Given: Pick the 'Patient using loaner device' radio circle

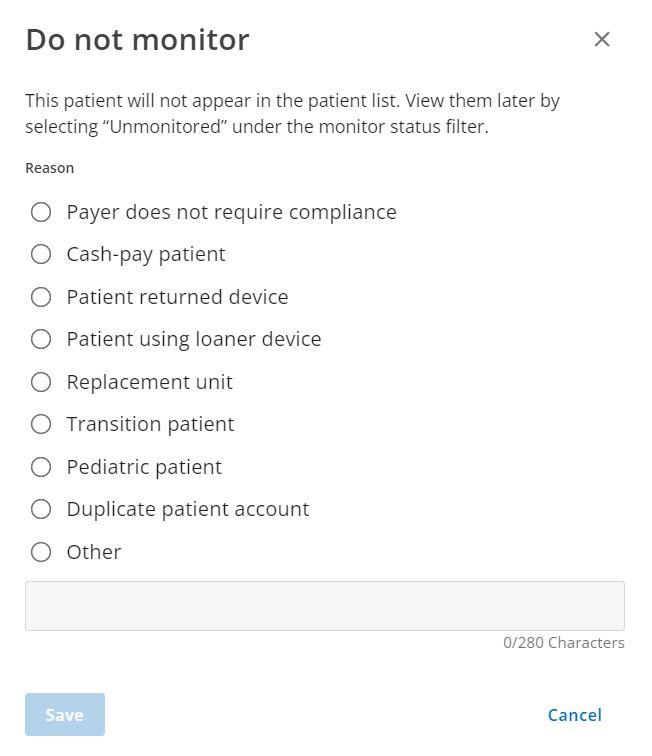Looking at the screenshot, I should pos(41,339).
